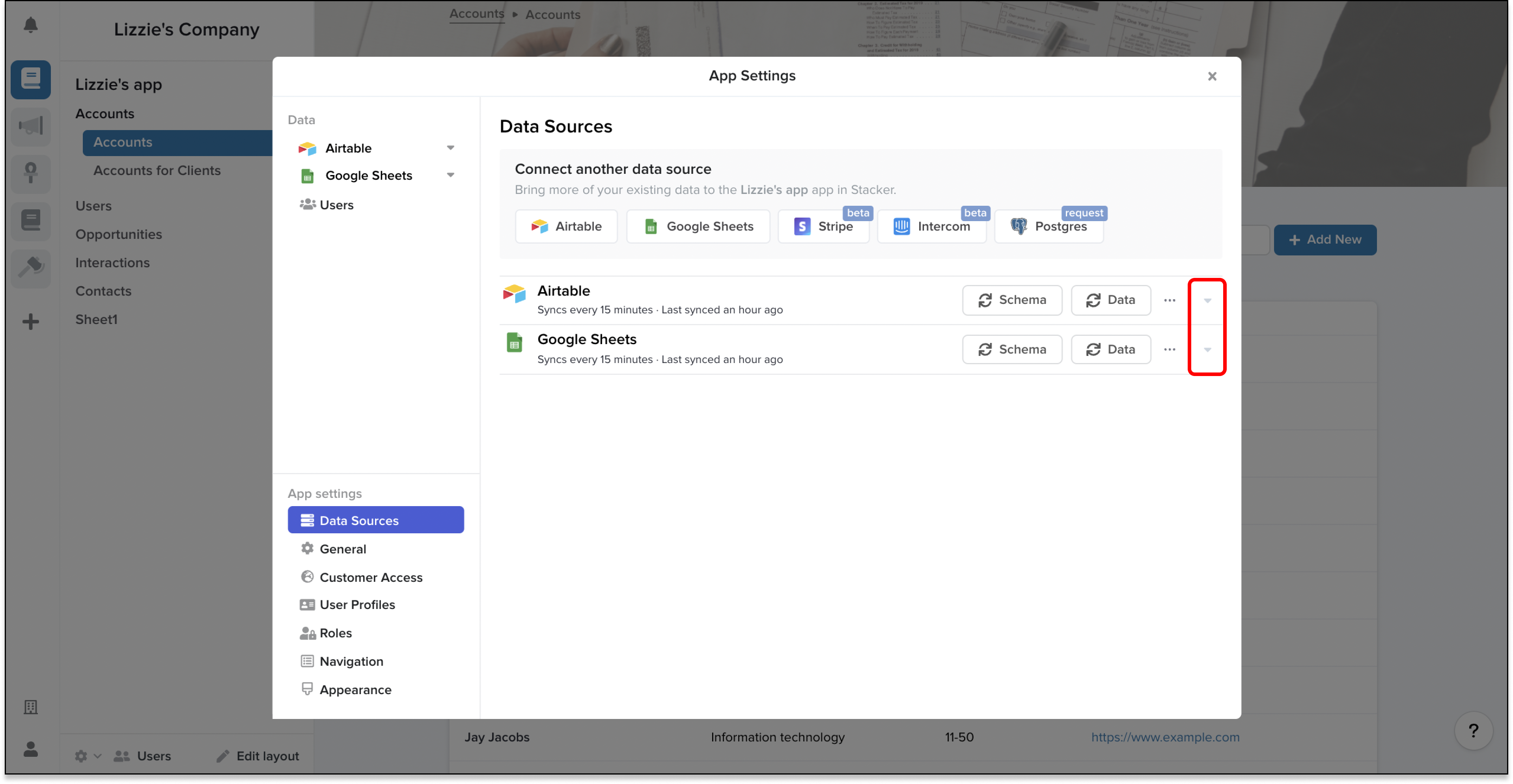This screenshot has width=1513, height=784.
Task: Expand the Airtable data source row chevron
Action: click(x=1207, y=301)
